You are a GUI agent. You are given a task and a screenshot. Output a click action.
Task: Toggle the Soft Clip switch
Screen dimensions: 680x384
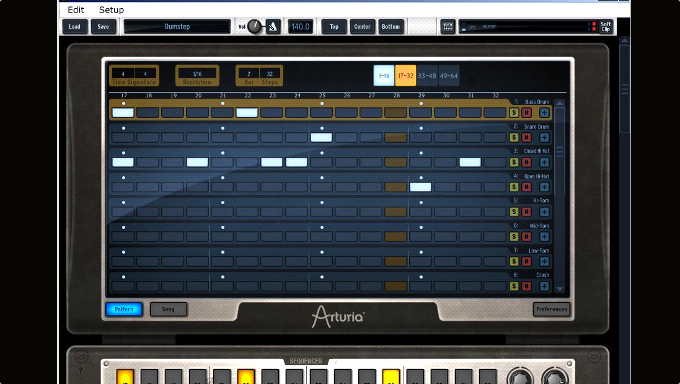pos(605,27)
